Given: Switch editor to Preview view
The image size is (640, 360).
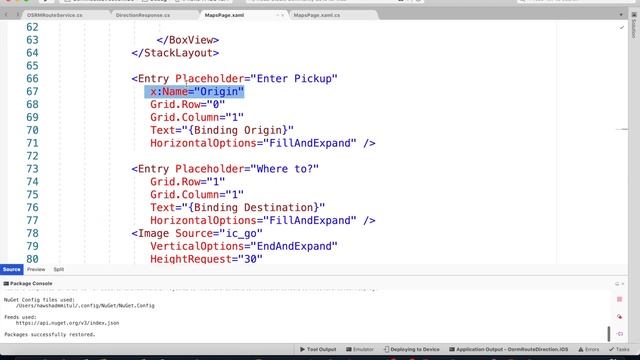Looking at the screenshot, I should [36, 269].
